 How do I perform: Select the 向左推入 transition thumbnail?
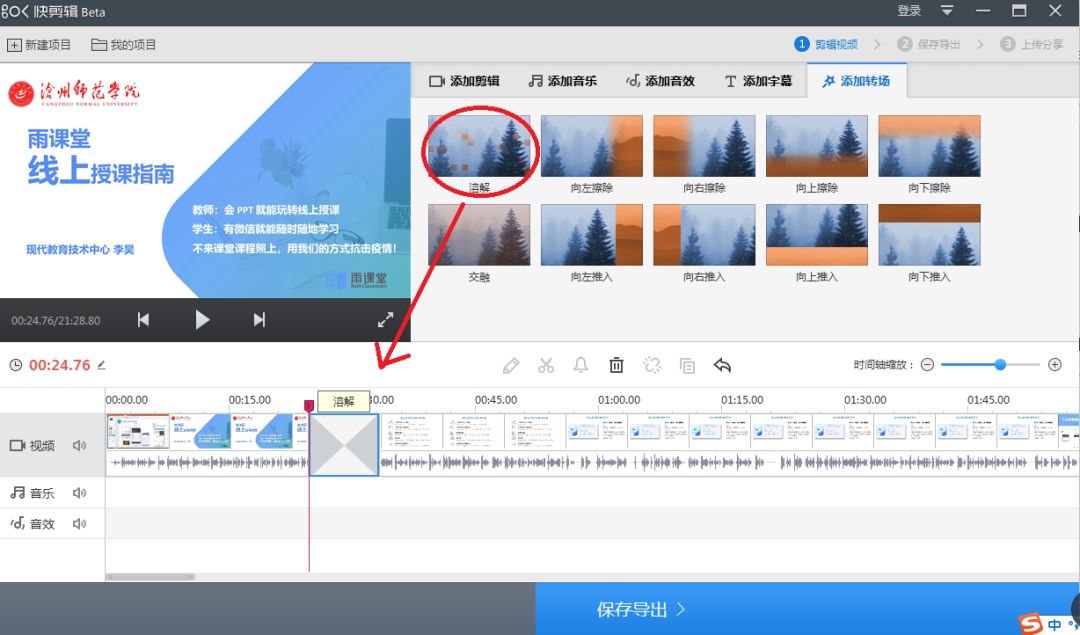click(x=592, y=235)
